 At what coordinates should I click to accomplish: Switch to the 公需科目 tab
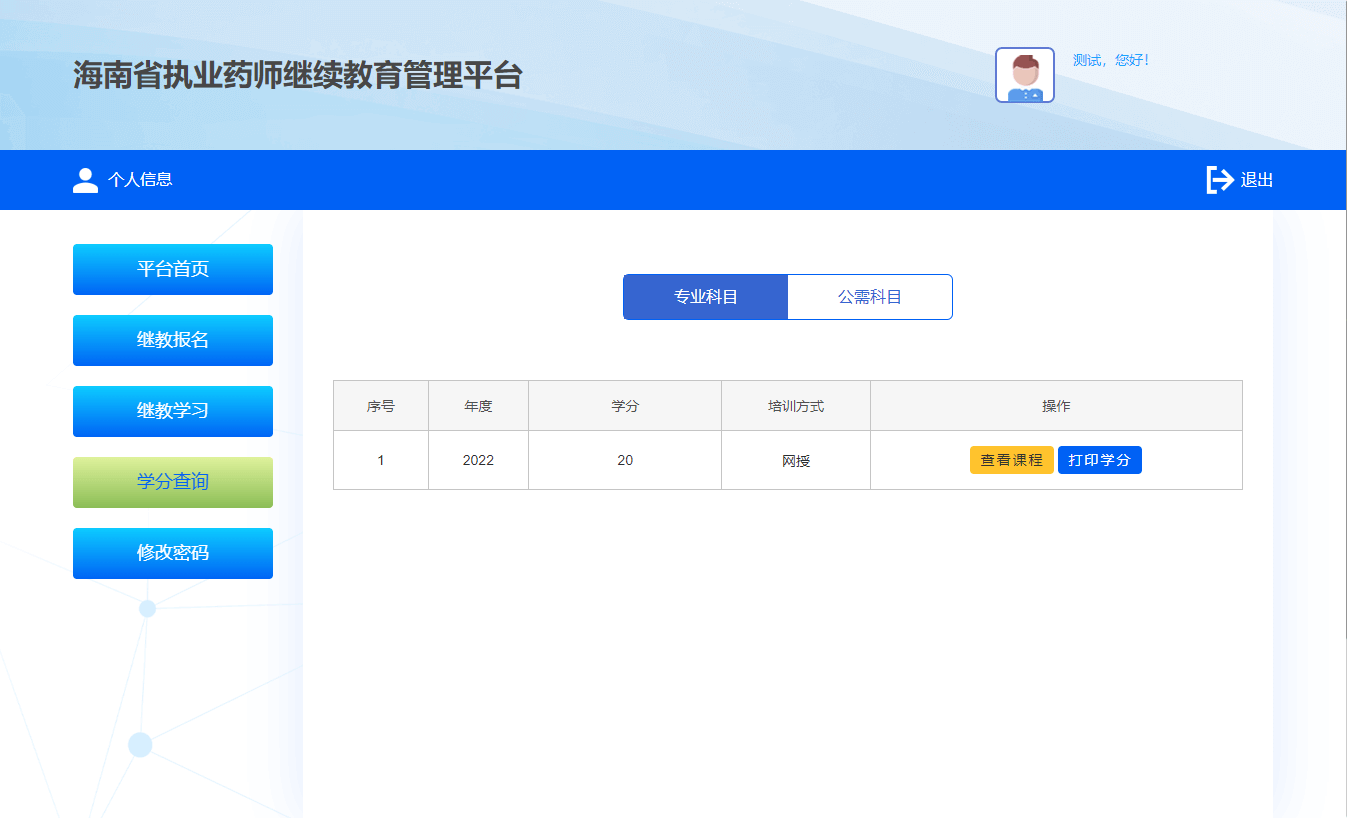tap(870, 297)
